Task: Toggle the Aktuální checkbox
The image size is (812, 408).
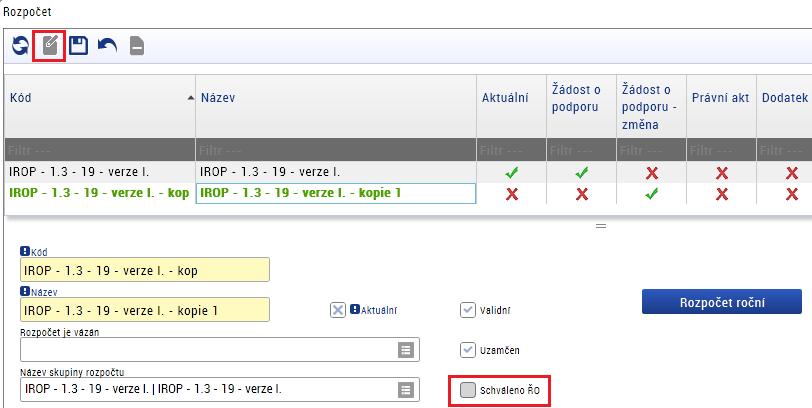Action: (338, 310)
